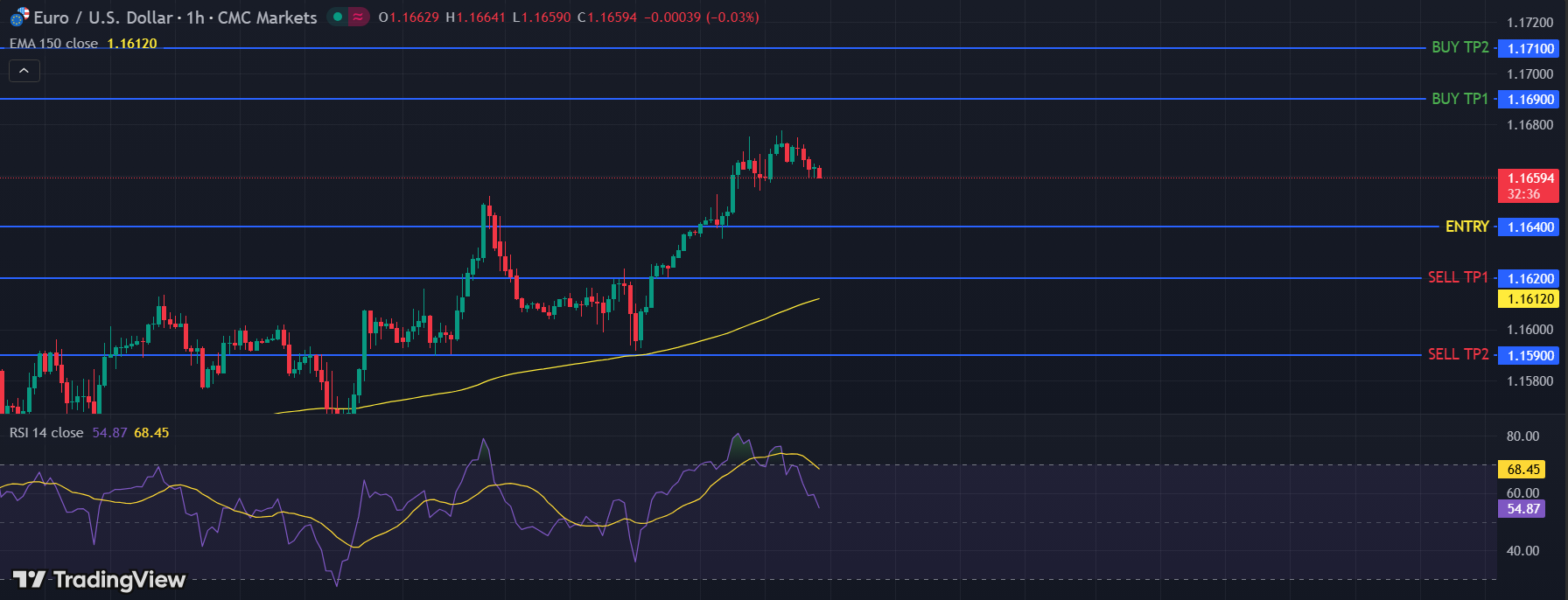Image resolution: width=1568 pixels, height=600 pixels.
Task: Click the EUR/USD flag symbol icon
Action: point(19,17)
